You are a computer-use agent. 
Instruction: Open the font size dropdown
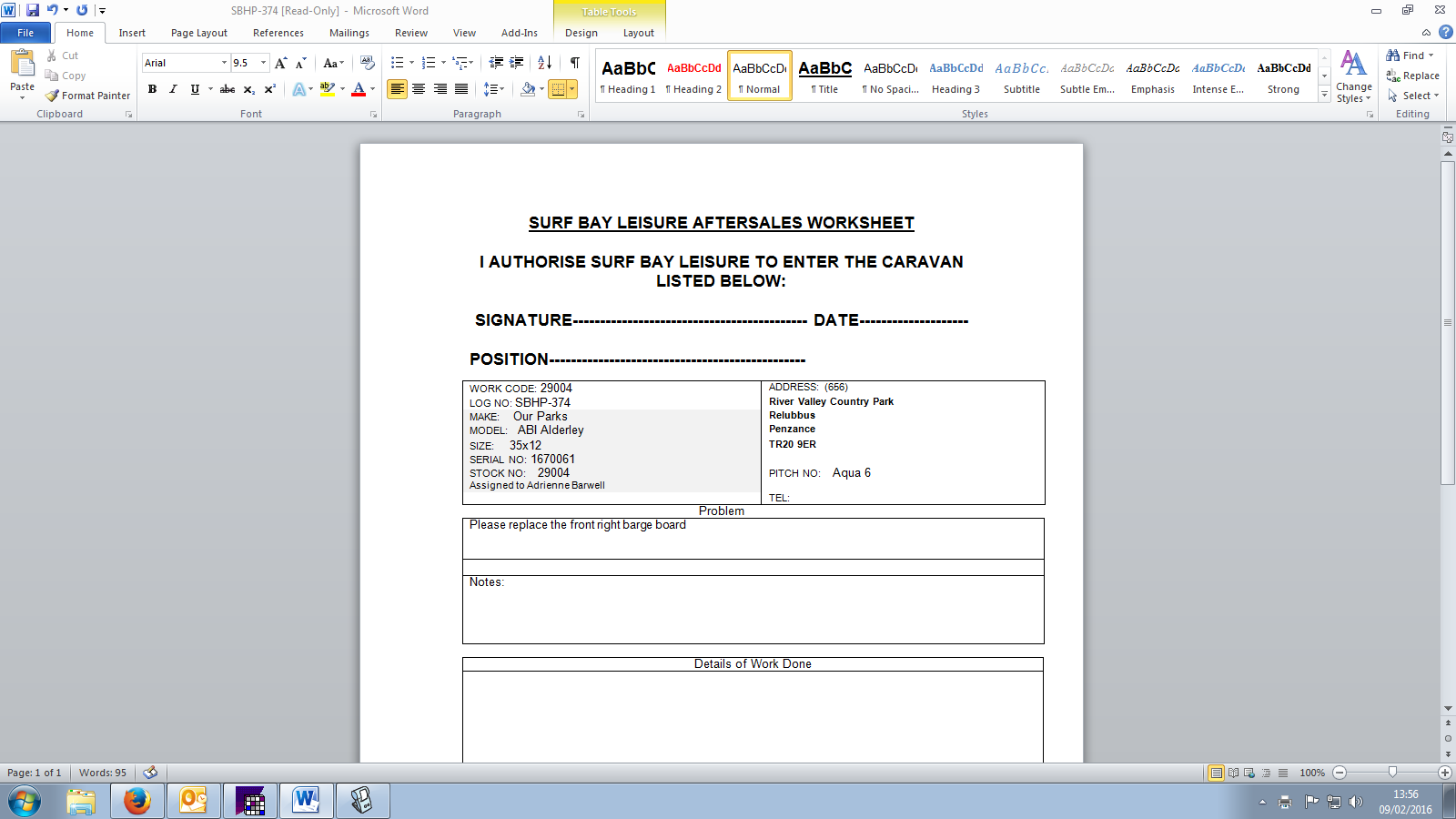[x=264, y=63]
